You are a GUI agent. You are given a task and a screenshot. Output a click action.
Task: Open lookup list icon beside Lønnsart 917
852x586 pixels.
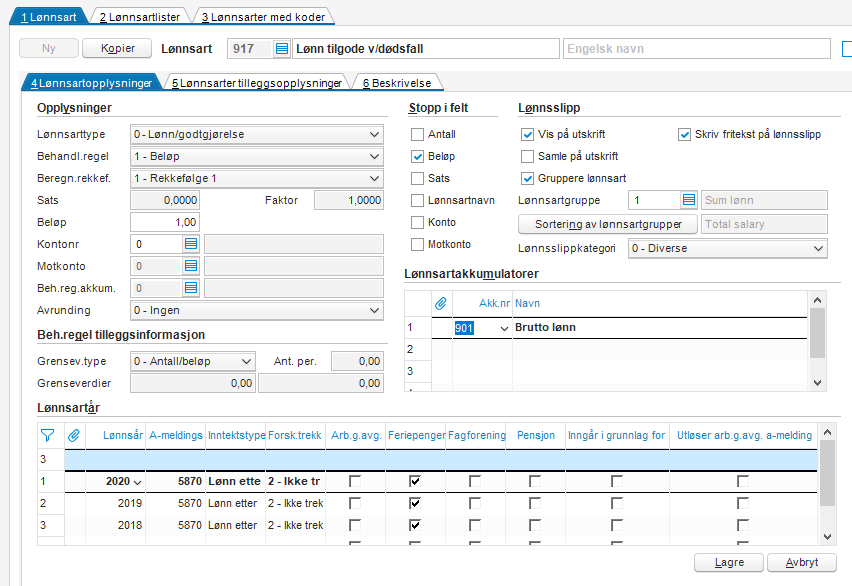(x=281, y=49)
